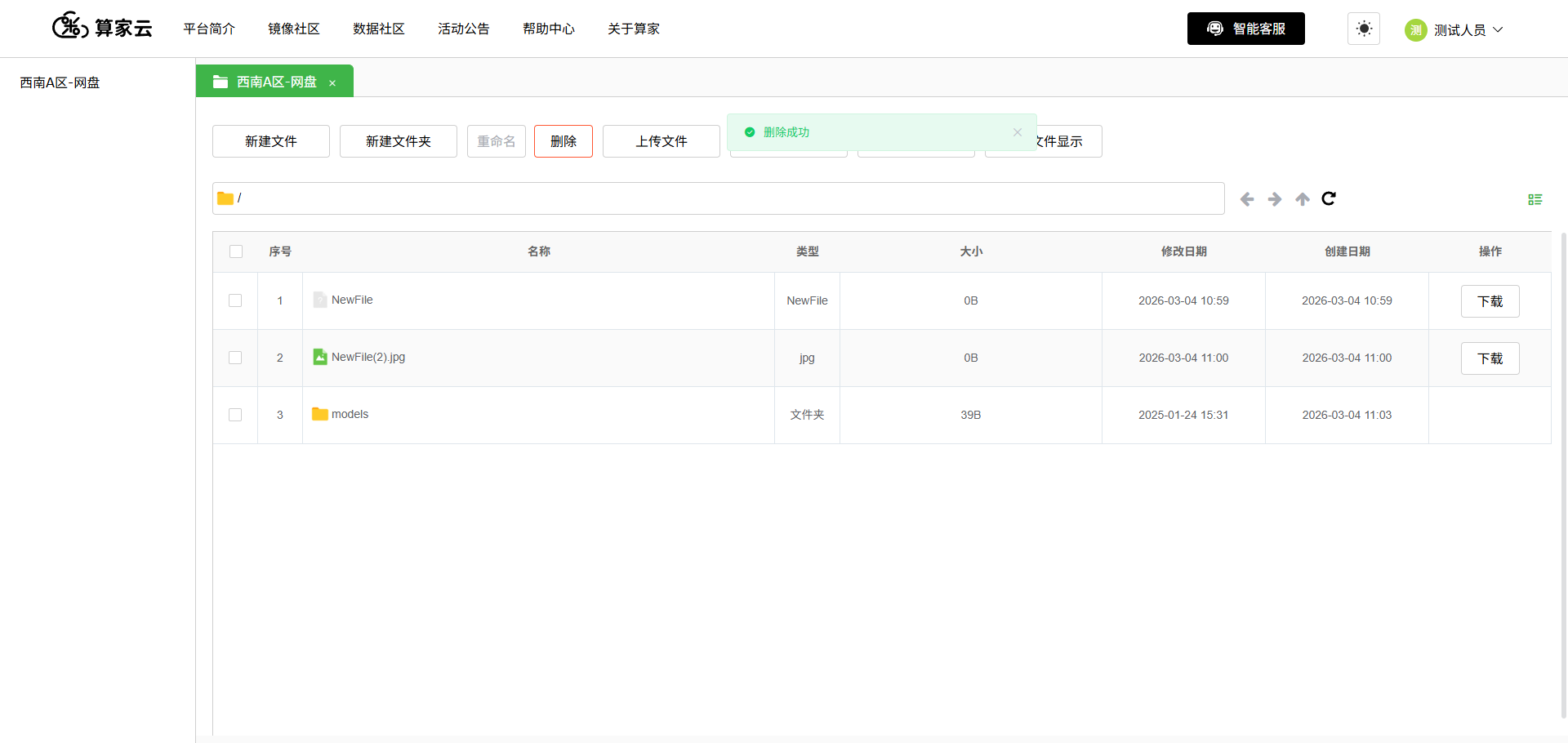
Task: Toggle the light/dark theme sun icon
Action: click(x=1364, y=29)
